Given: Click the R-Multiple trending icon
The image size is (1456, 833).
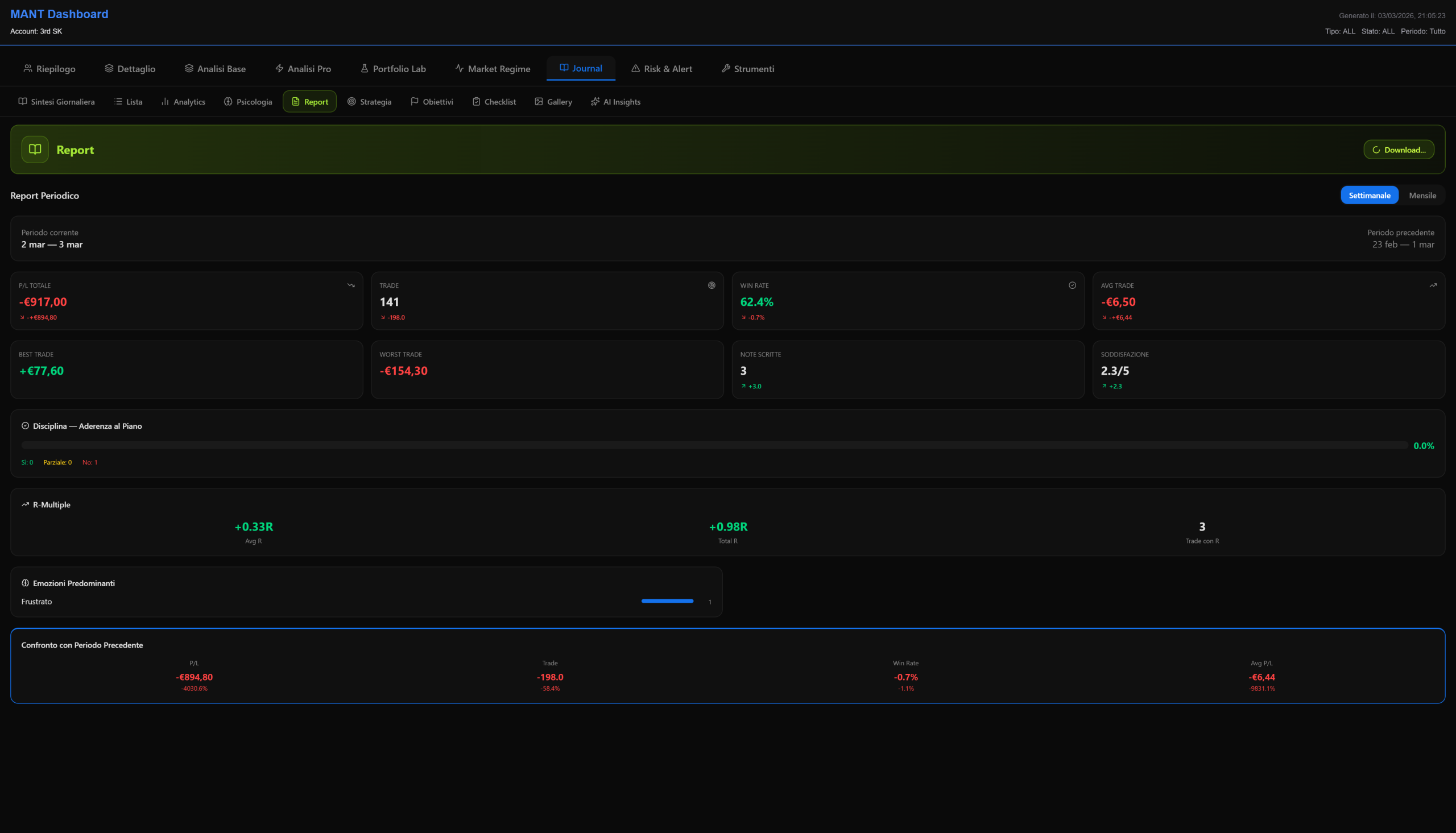Looking at the screenshot, I should [x=25, y=504].
